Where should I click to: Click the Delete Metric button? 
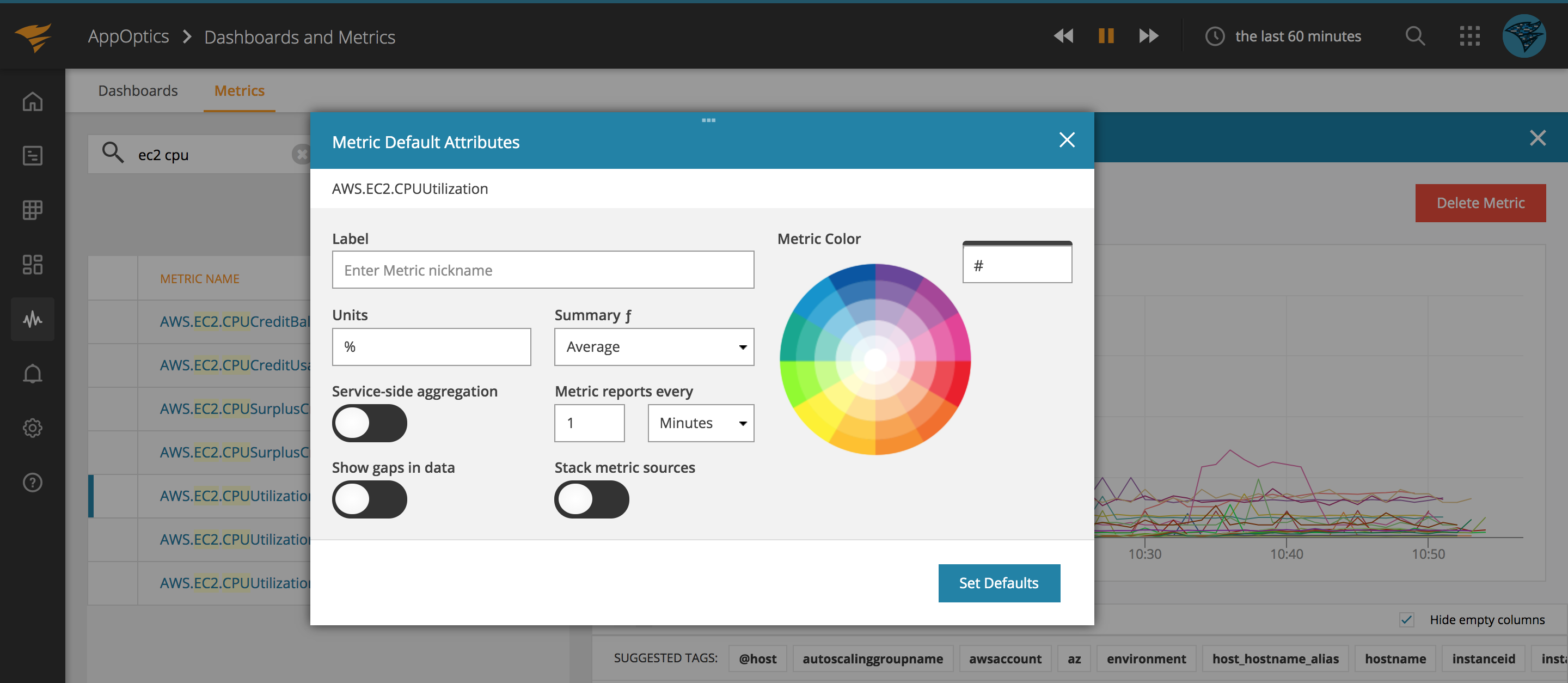[x=1480, y=203]
